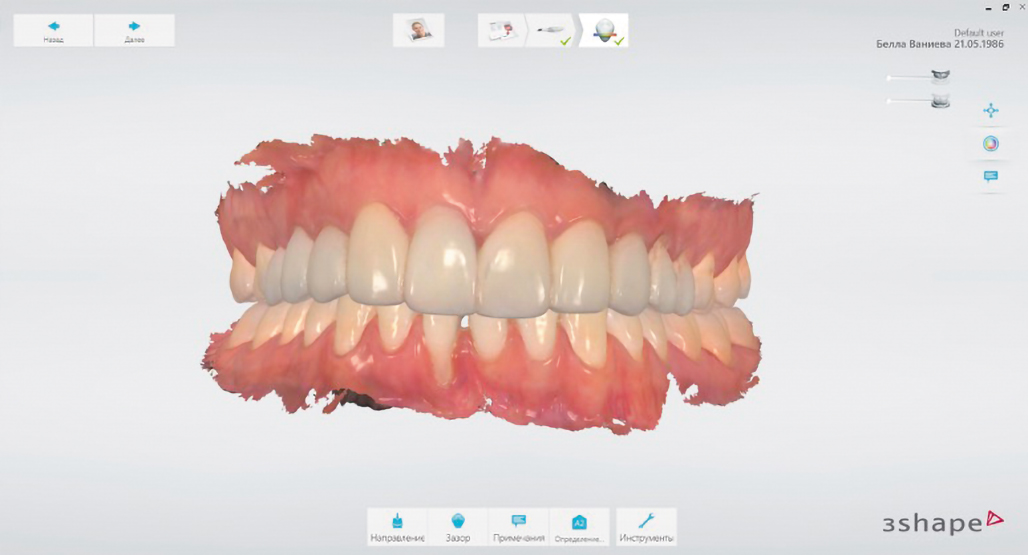
Task: Toggle the lower jaw model icon
Action: point(940,100)
